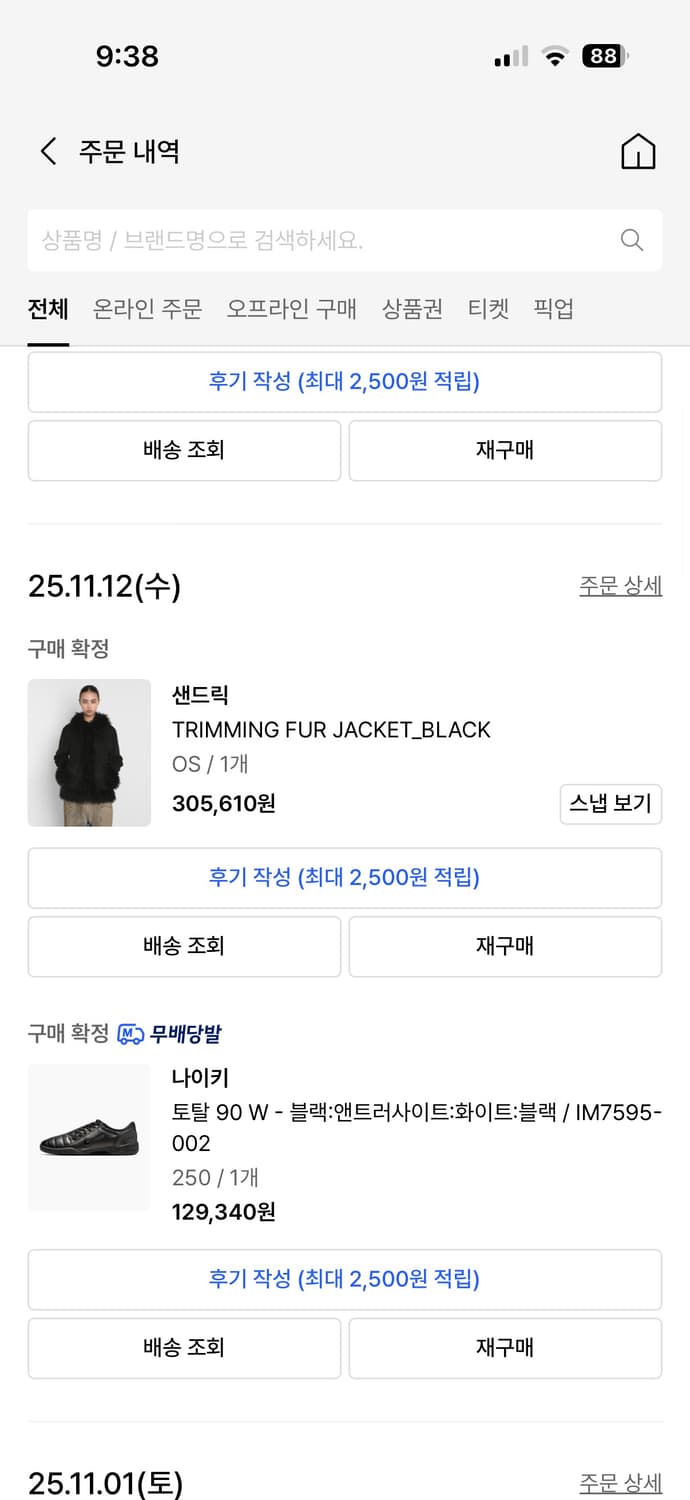690x1500 pixels.
Task: Tap the search magnifier icon
Action: (x=631, y=240)
